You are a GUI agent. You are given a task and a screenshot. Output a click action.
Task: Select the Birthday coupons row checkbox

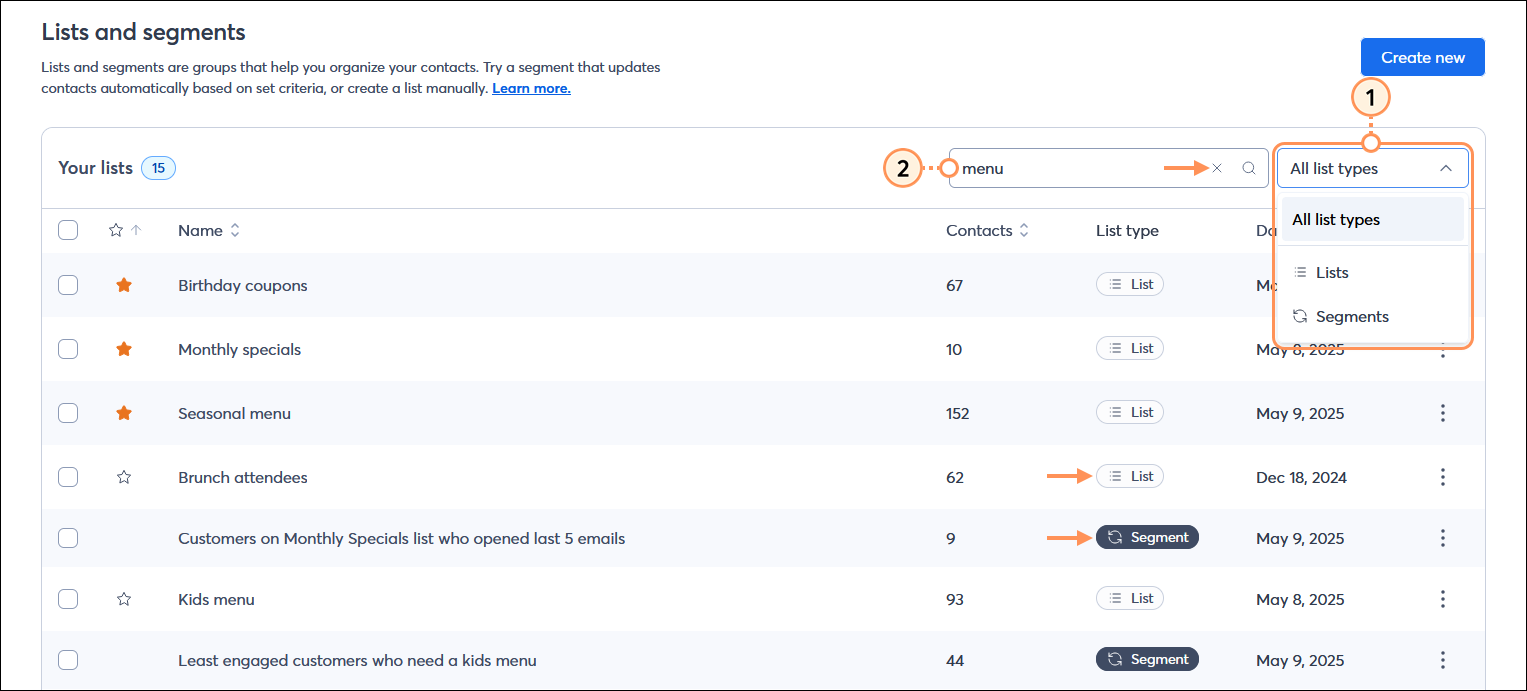coord(67,285)
